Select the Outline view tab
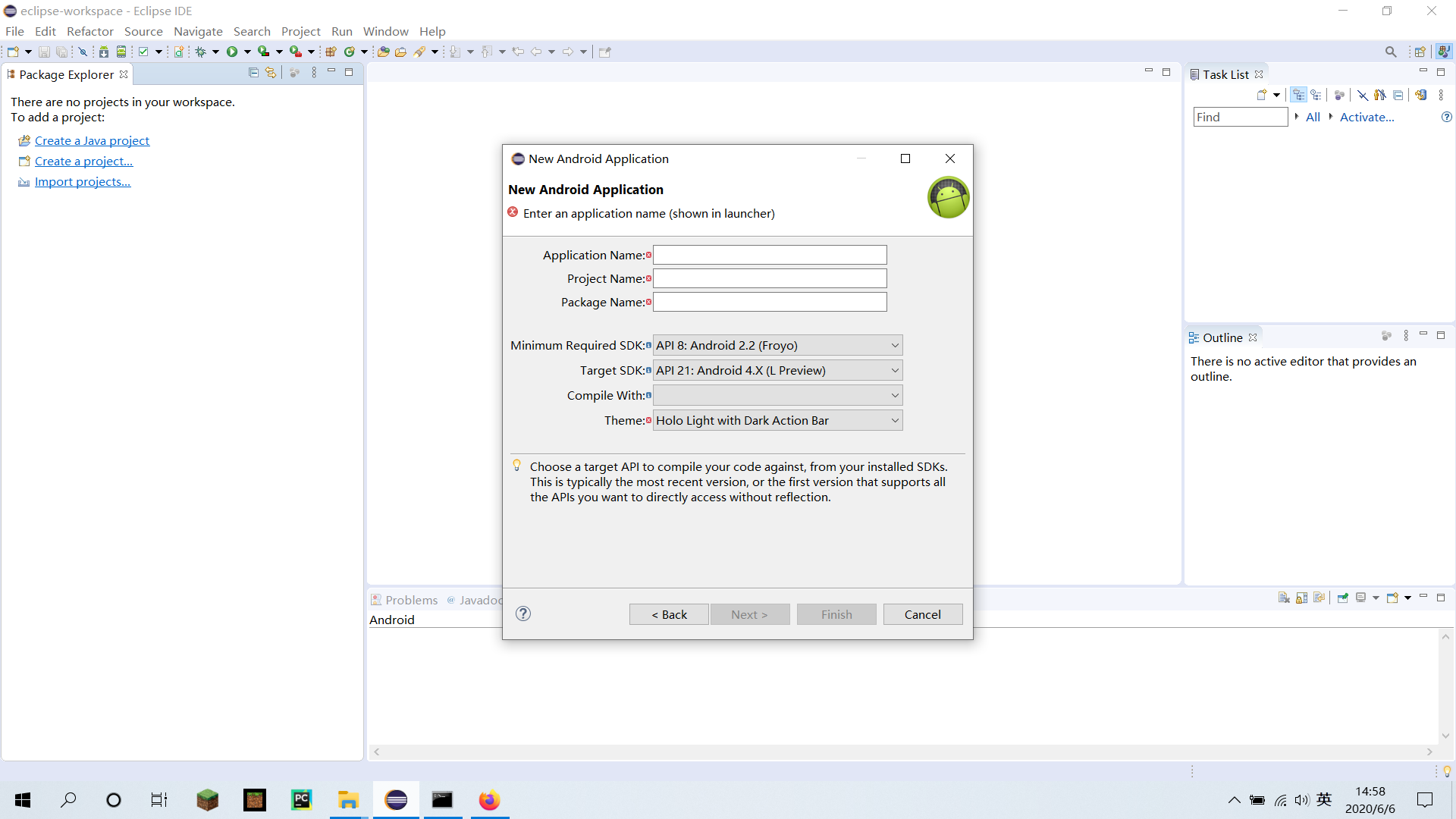This screenshot has height=819, width=1456. coord(1222,337)
